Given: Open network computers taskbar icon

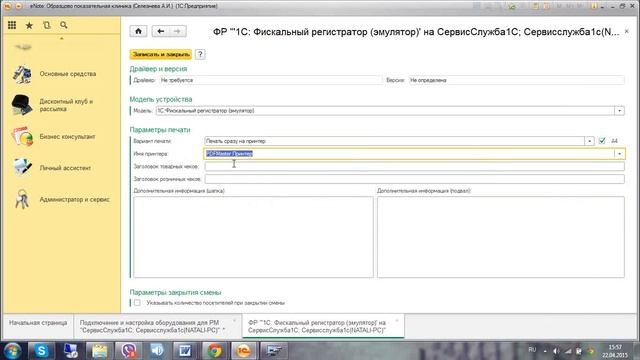Looking at the screenshot, I should pos(70,351).
